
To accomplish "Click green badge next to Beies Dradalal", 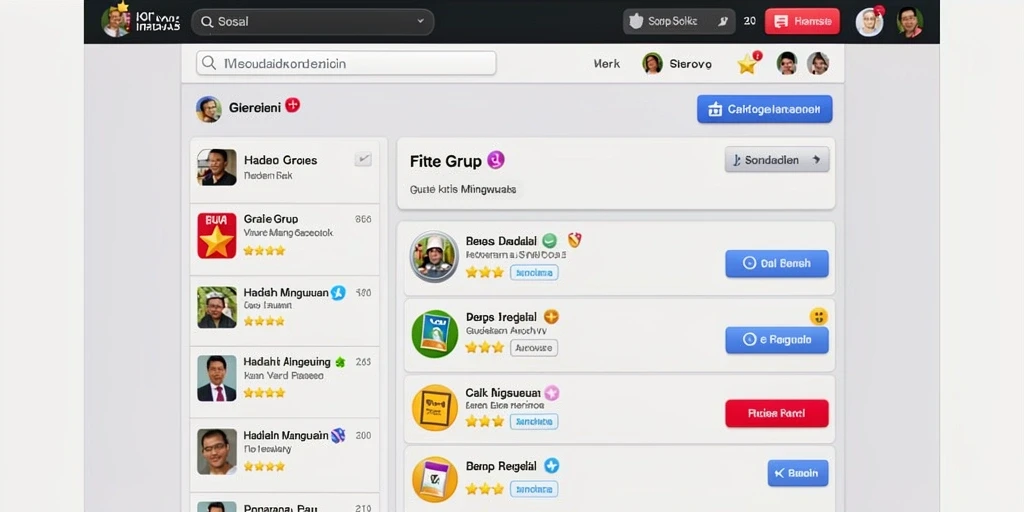I will pos(550,240).
